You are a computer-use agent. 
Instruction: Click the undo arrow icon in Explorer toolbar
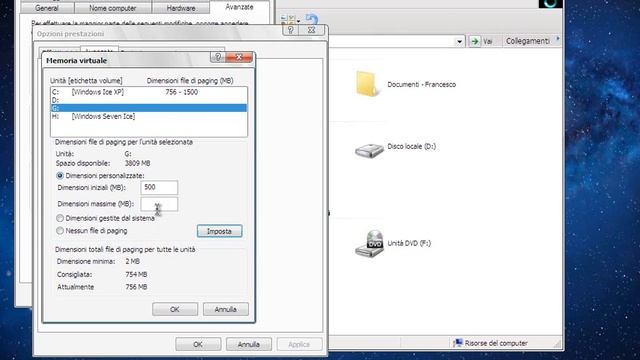(x=312, y=19)
